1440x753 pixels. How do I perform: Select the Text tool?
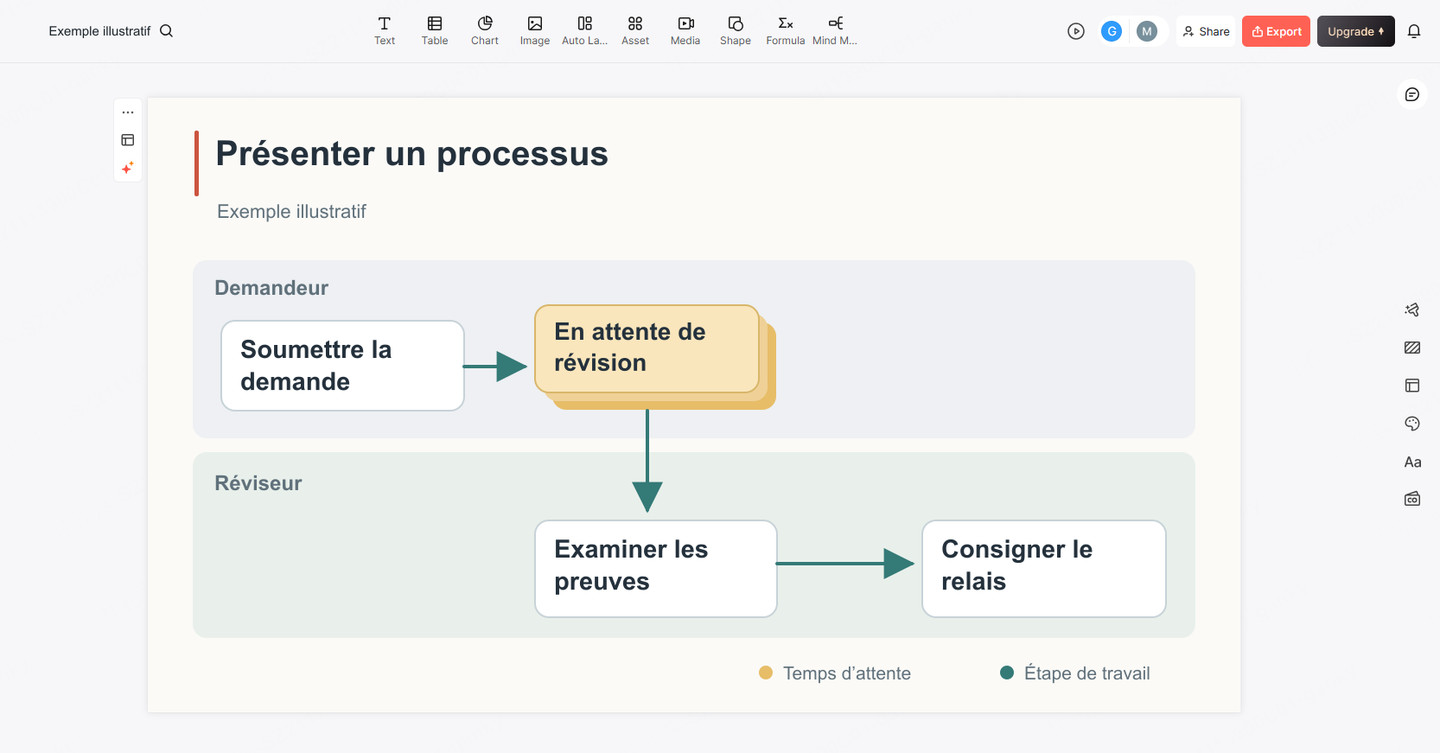click(x=384, y=30)
